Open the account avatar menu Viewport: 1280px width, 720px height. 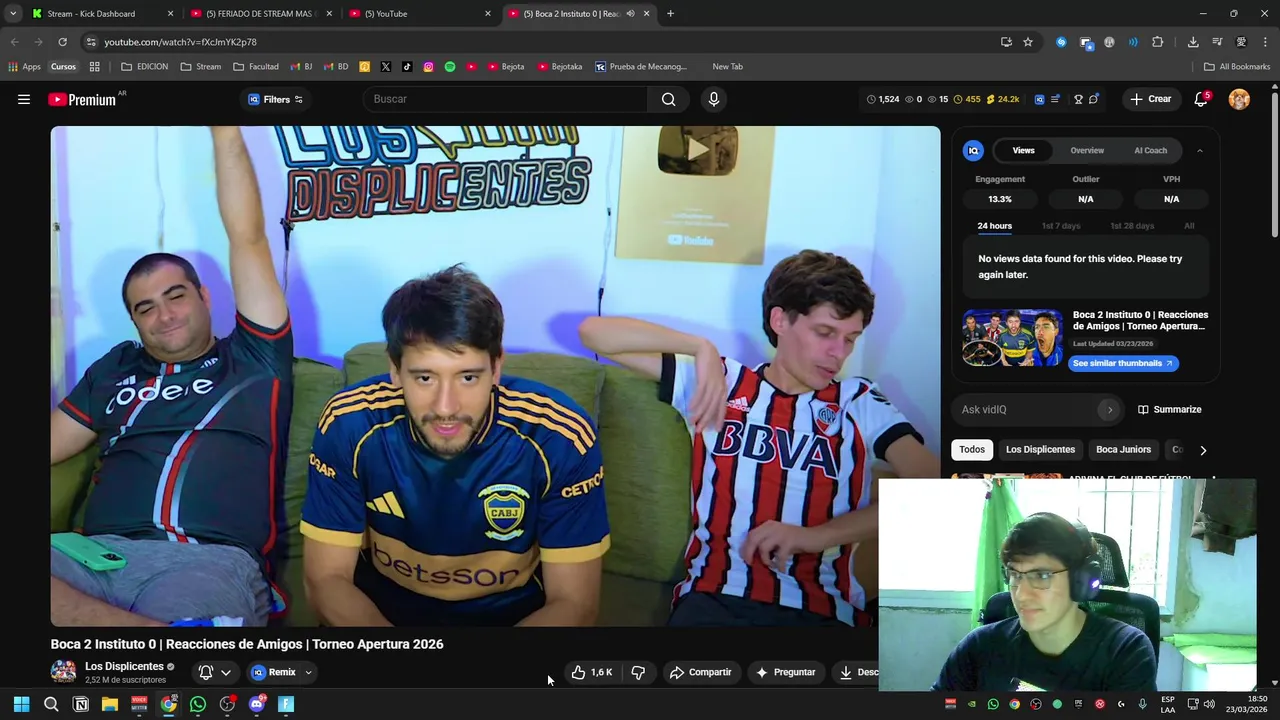pos(1239,99)
